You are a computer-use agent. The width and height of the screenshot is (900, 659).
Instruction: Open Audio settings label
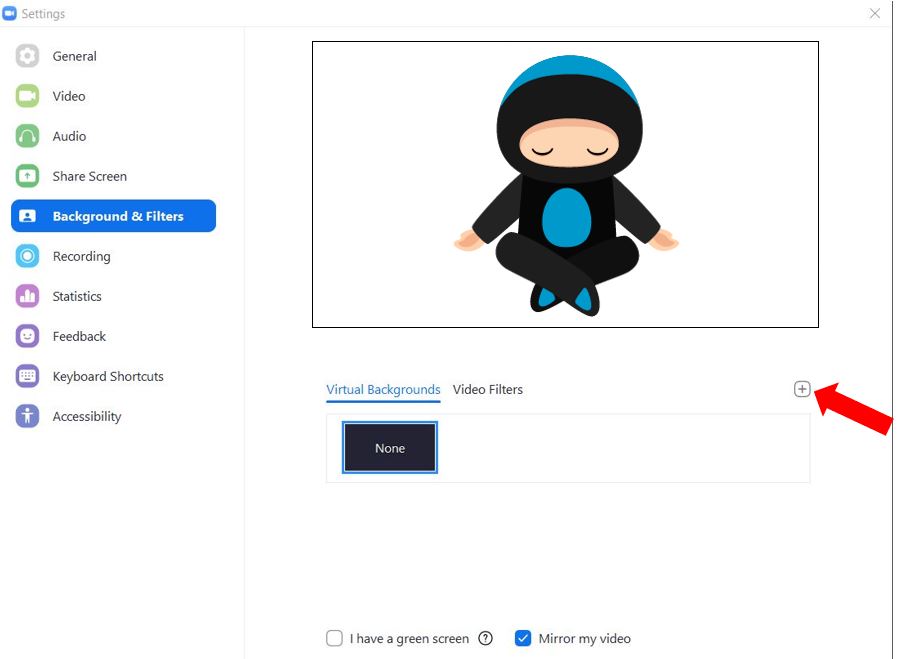click(69, 136)
